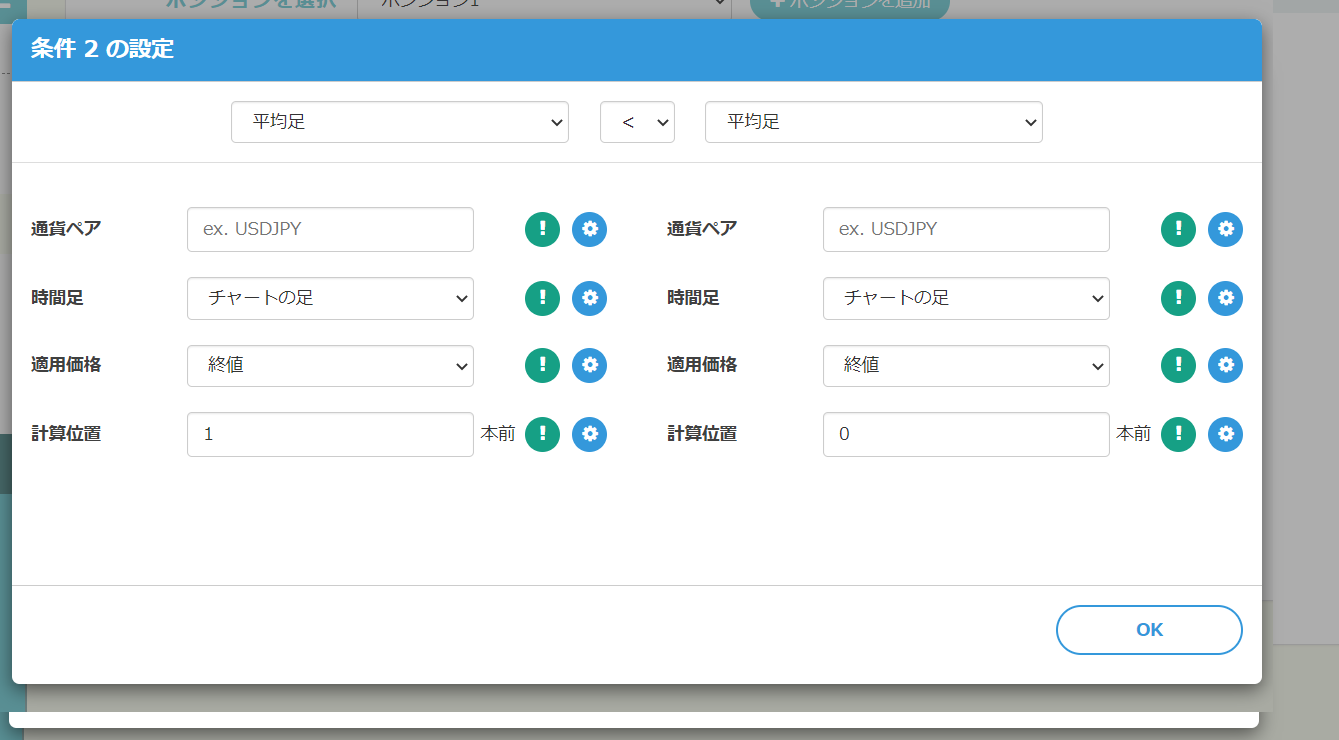1339x740 pixels.
Task: Open the right 平均足 indicator dropdown
Action: pyautogui.click(x=873, y=122)
